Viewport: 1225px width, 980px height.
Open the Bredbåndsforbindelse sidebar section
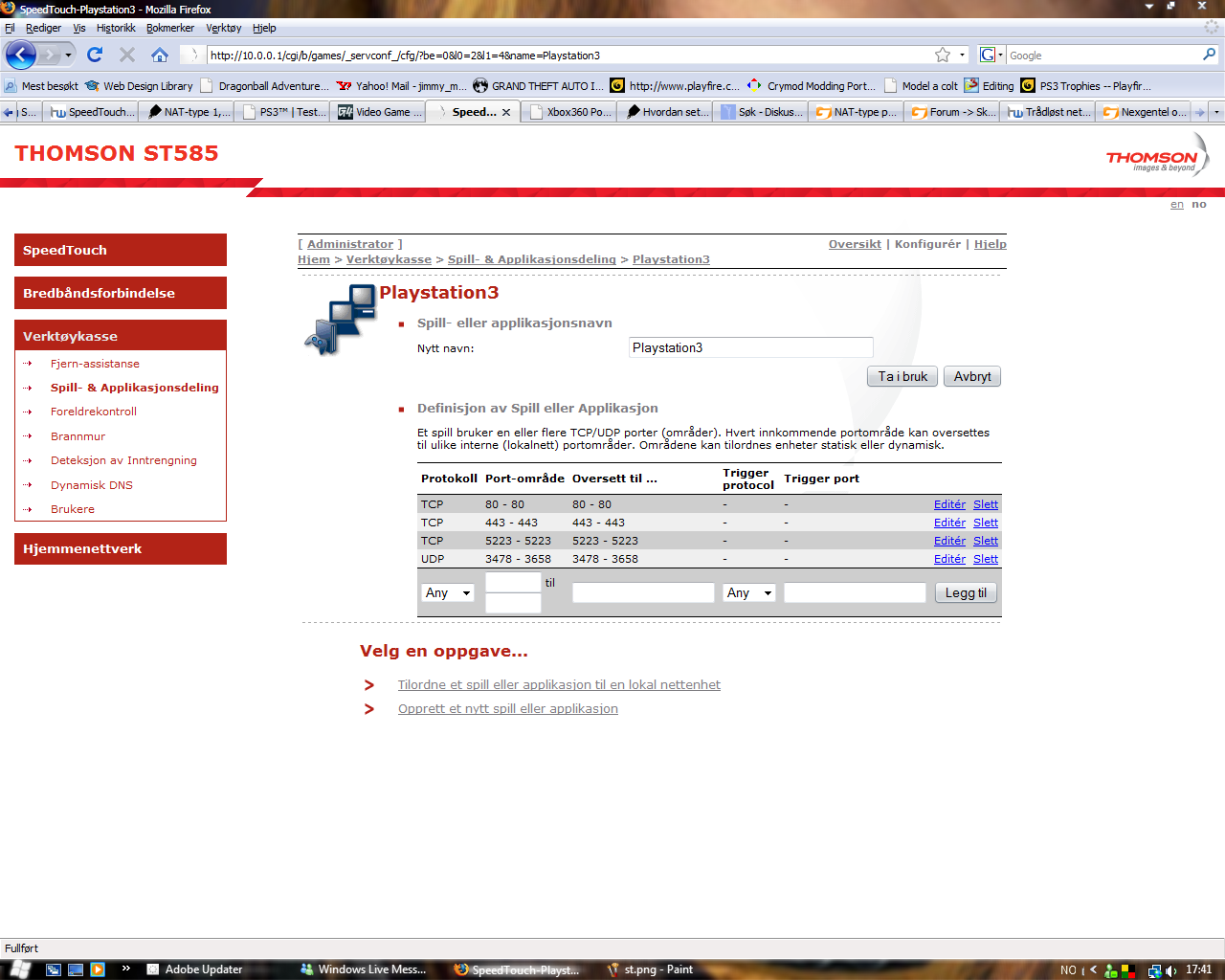(121, 293)
